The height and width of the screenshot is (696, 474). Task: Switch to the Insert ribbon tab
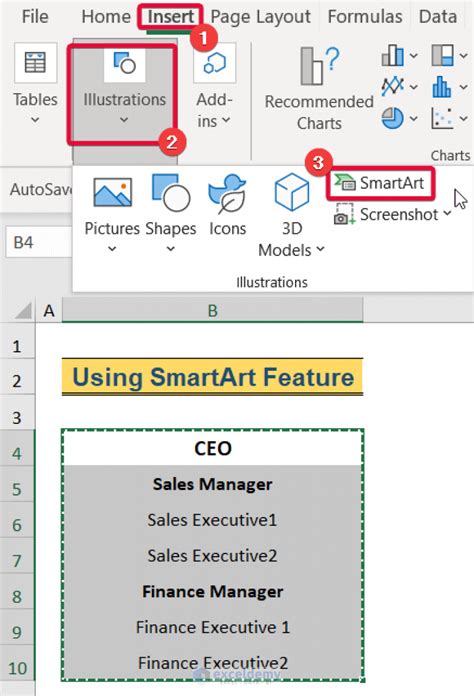pos(170,17)
